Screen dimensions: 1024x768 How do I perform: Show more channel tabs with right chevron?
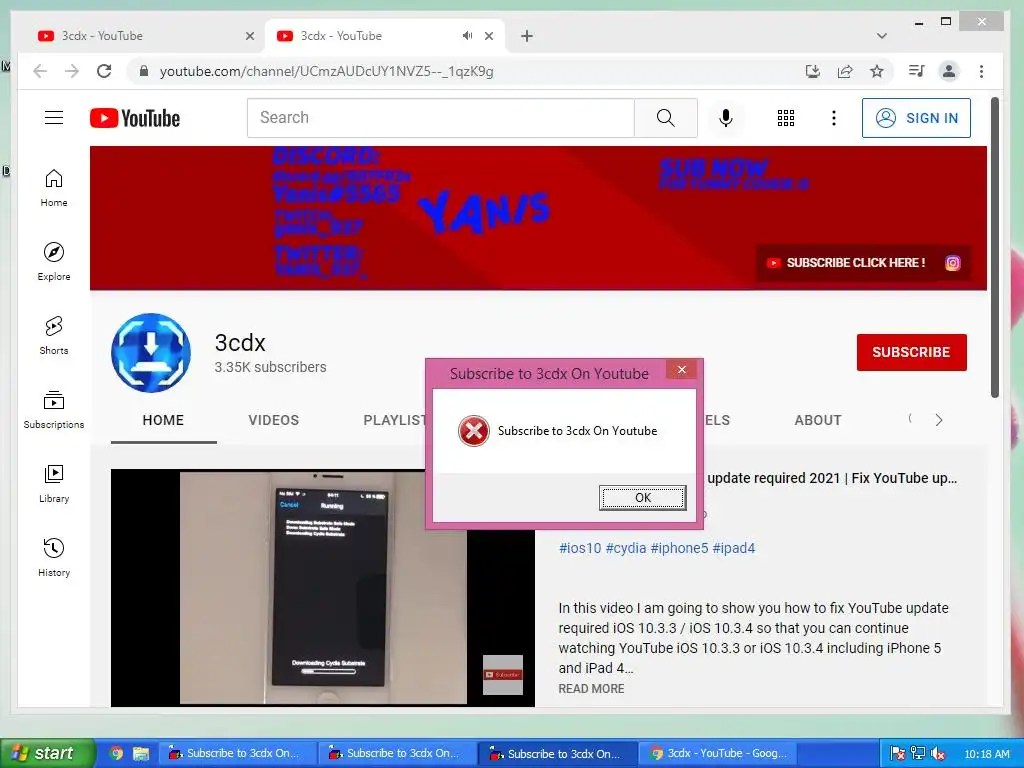click(x=938, y=420)
